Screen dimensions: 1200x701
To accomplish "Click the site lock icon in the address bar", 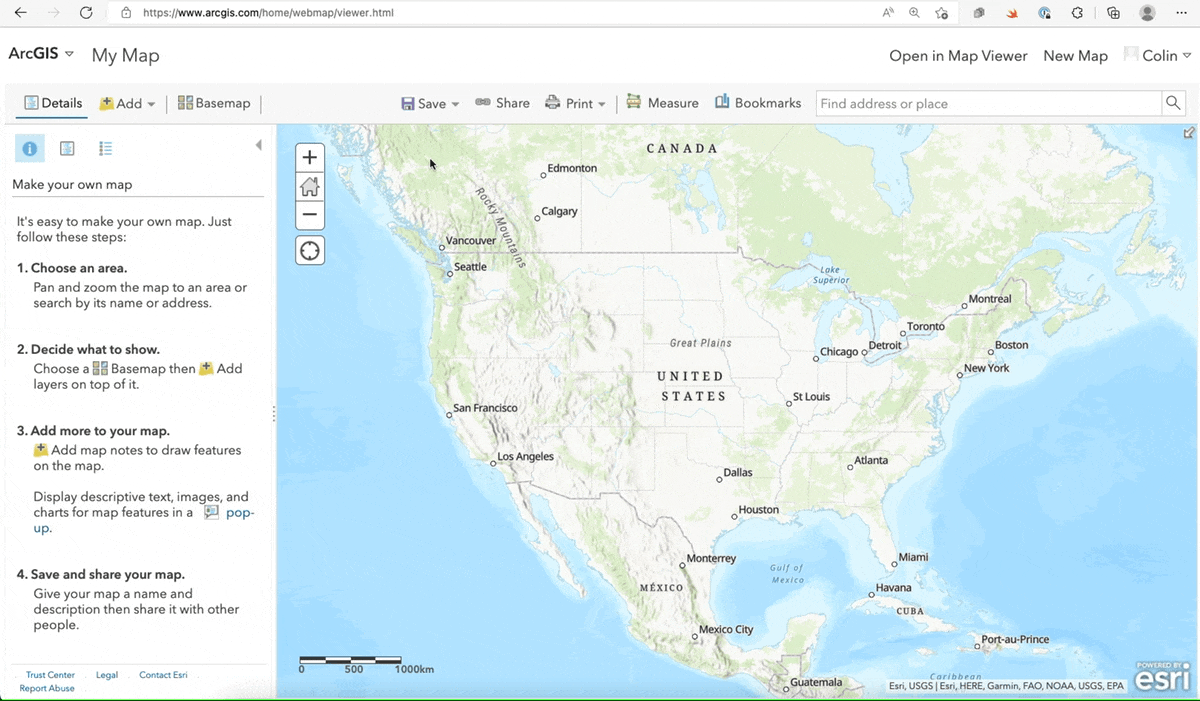I will 125,13.
